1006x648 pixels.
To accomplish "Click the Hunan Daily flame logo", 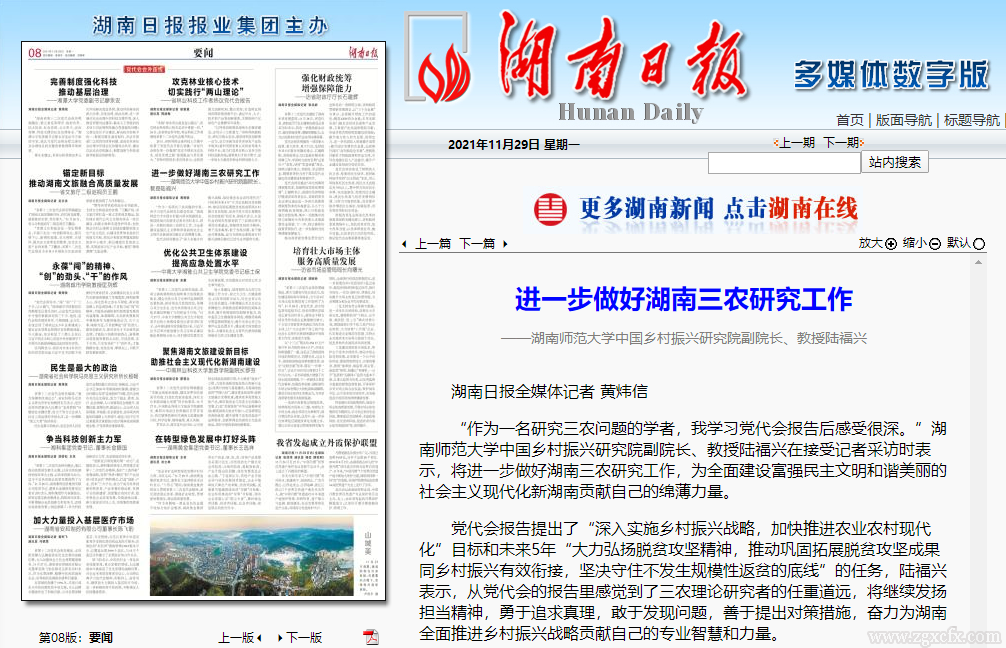I will point(444,72).
